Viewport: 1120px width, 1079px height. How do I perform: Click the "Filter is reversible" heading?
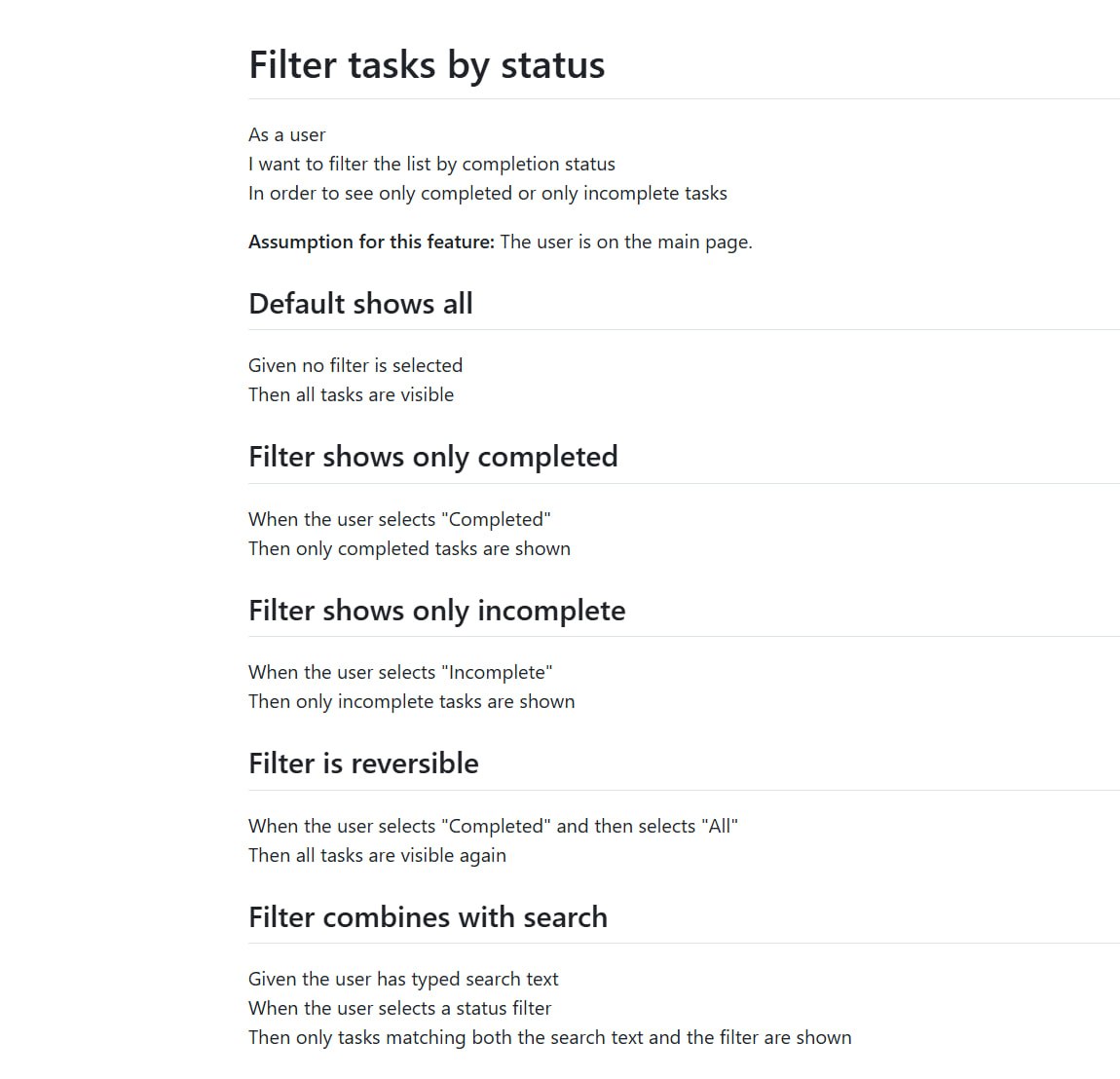(363, 763)
